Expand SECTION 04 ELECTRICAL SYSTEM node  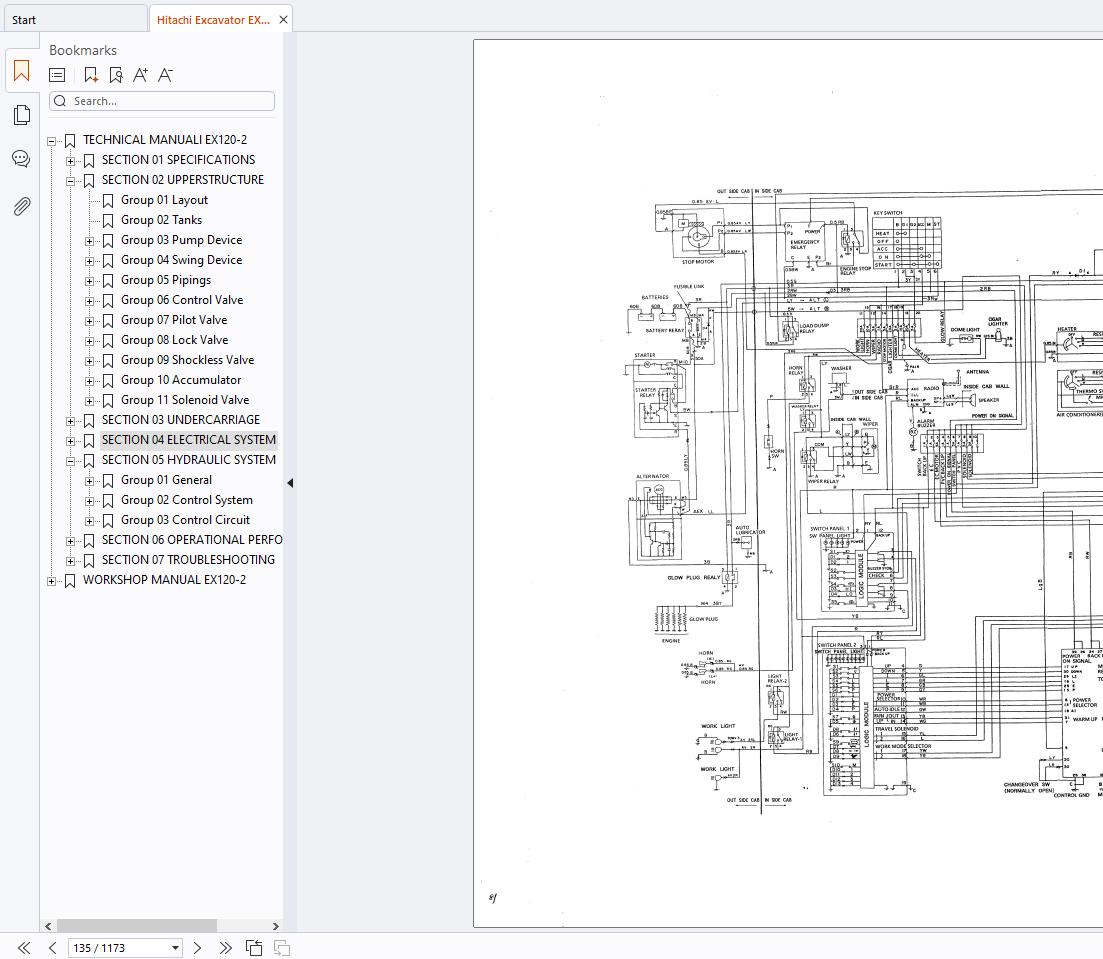pos(70,441)
